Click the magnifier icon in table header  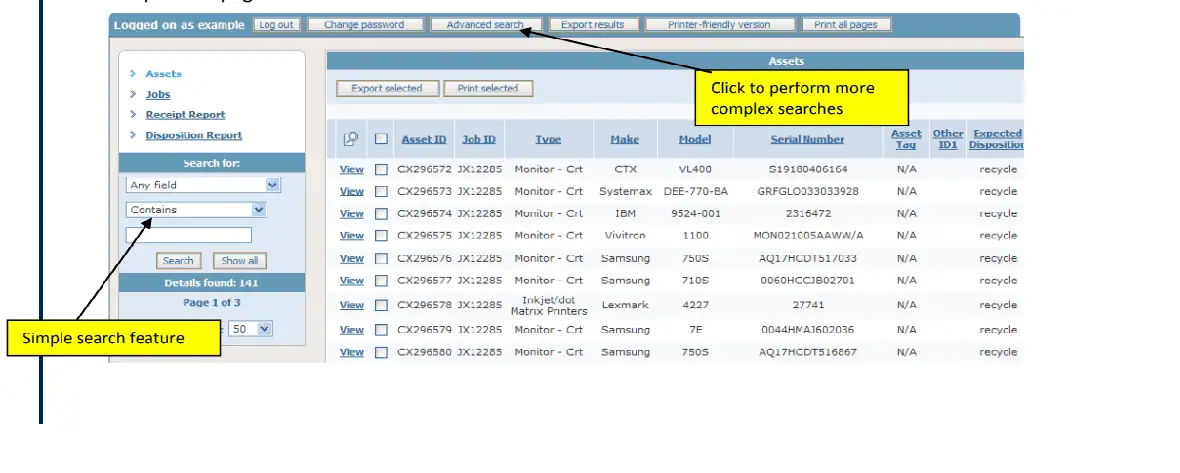[350, 139]
